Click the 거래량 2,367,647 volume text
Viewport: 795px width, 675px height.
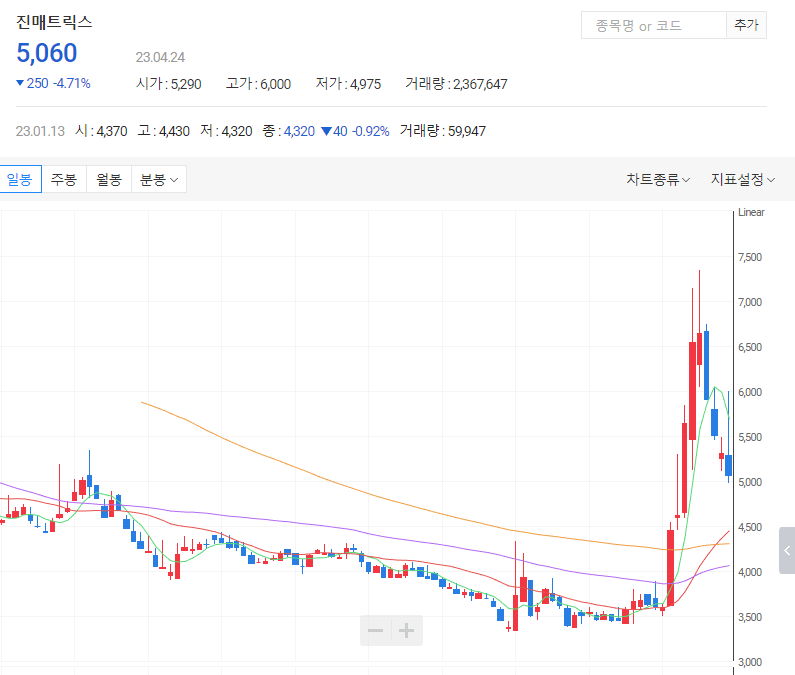456,84
